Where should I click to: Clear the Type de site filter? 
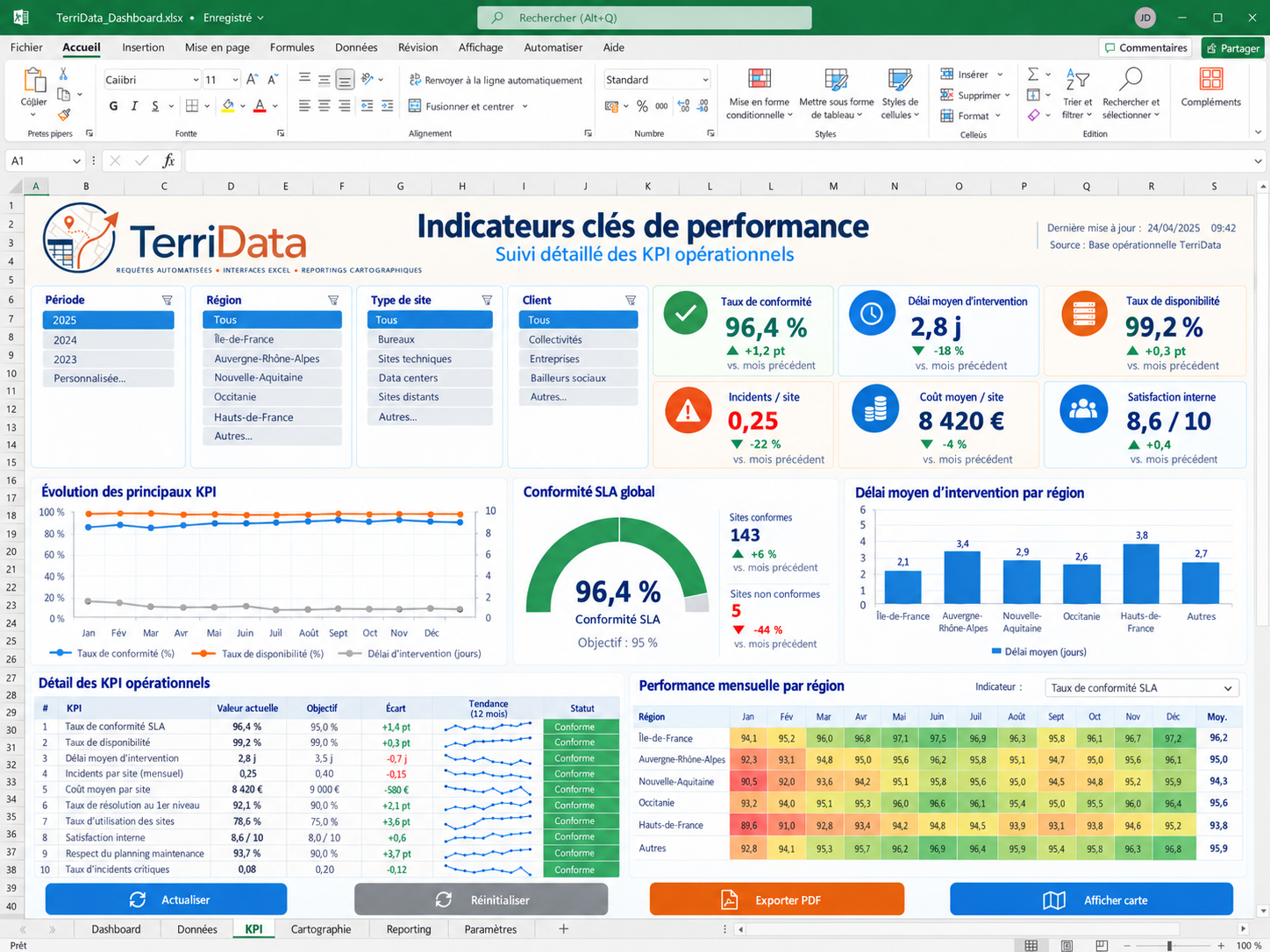tap(487, 300)
